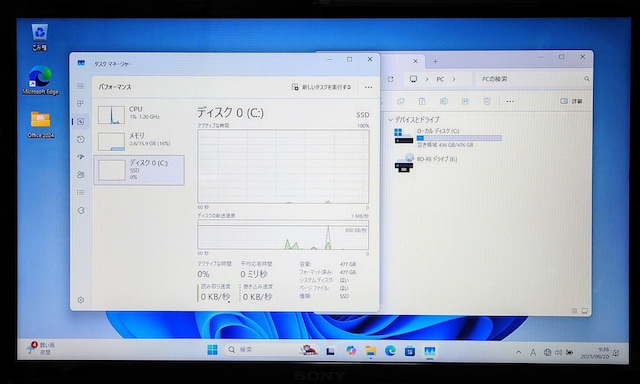
Task: Click the Copy icon in Explorer toolbar
Action: pos(401,101)
